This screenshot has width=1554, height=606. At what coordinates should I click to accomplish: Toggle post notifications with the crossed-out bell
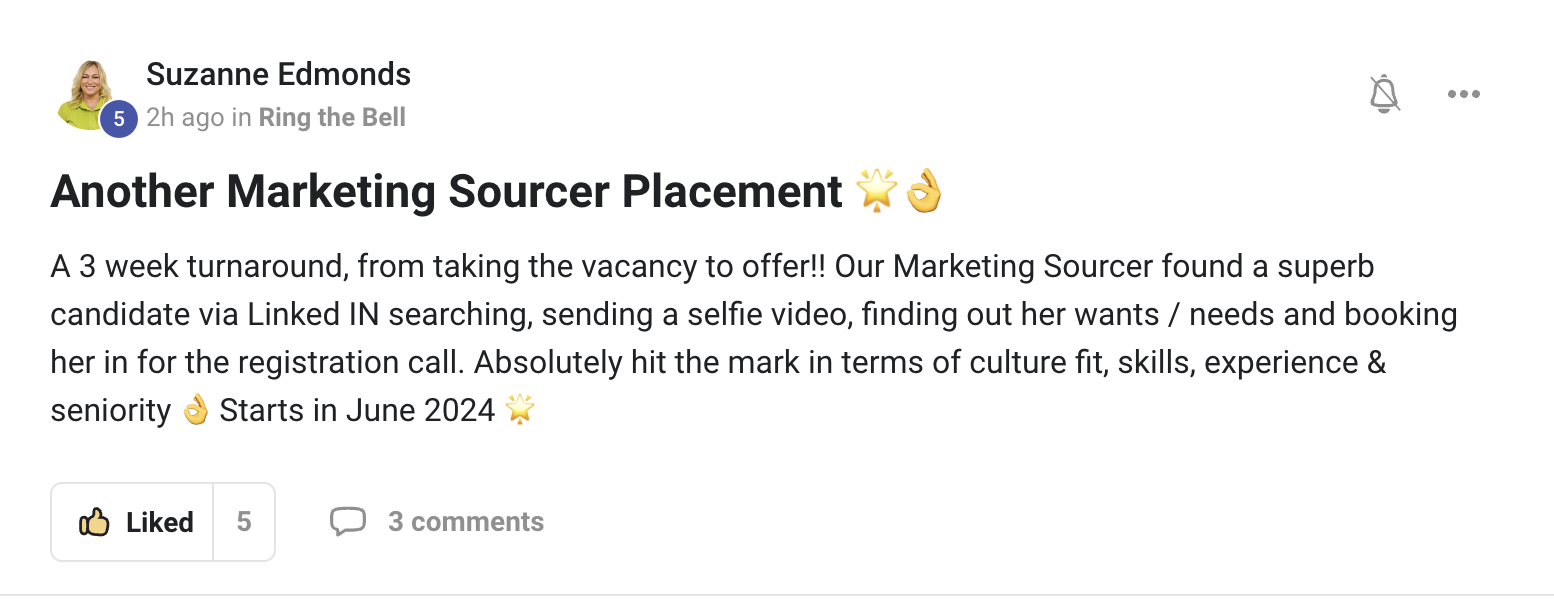pos(1384,94)
